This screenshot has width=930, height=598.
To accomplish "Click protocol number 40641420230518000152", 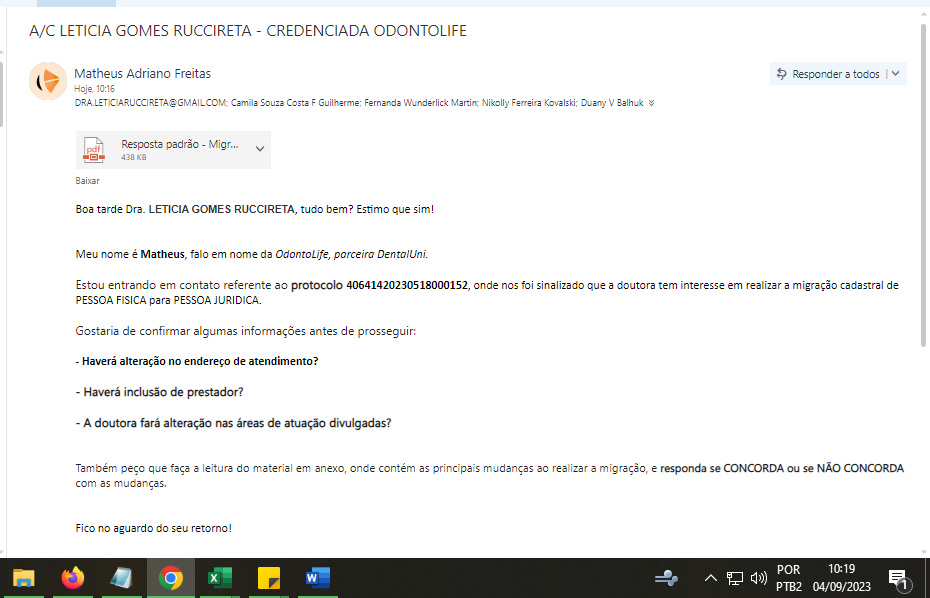I will [x=407, y=285].
